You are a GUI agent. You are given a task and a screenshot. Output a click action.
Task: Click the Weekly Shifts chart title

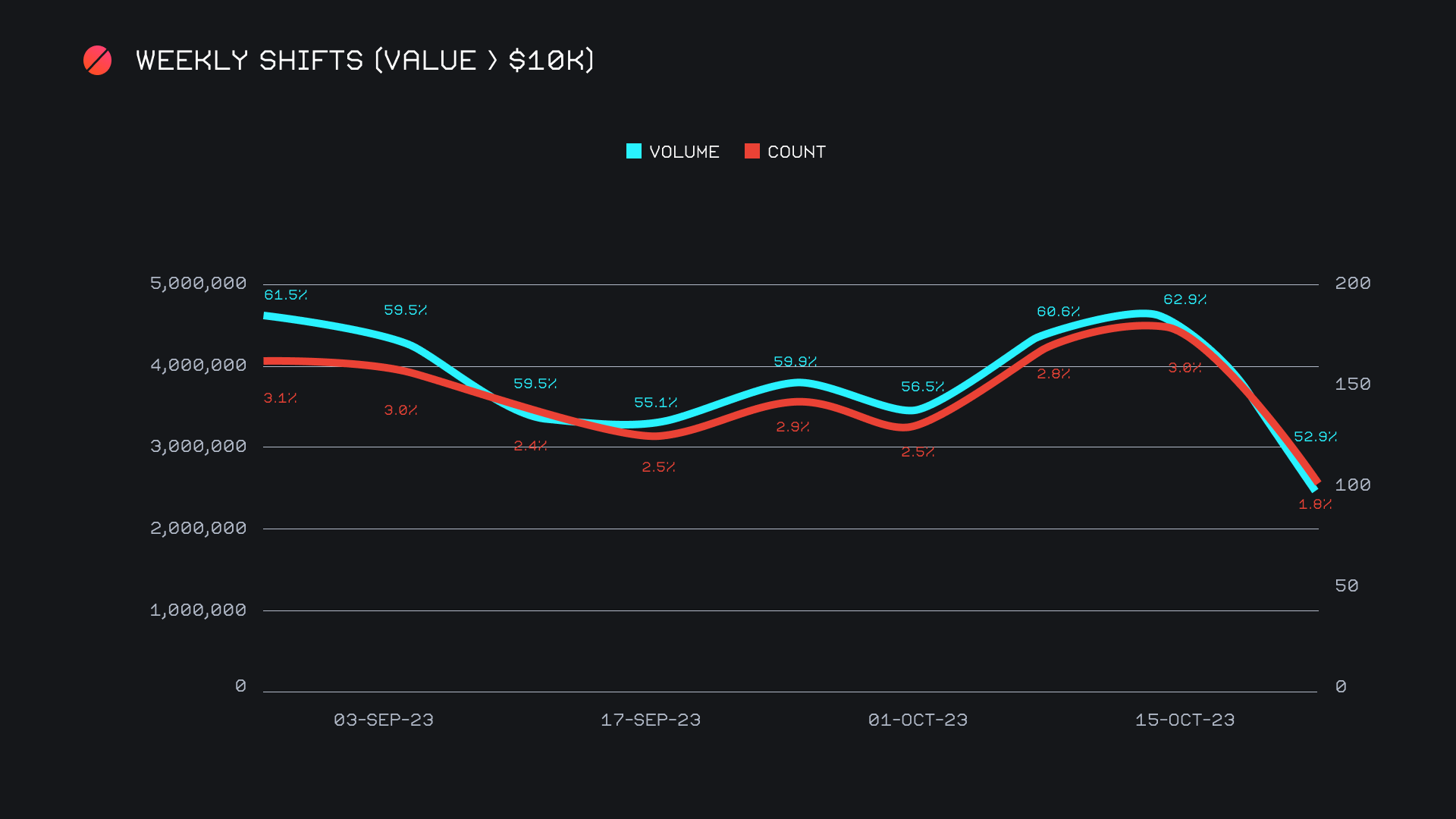(x=365, y=61)
